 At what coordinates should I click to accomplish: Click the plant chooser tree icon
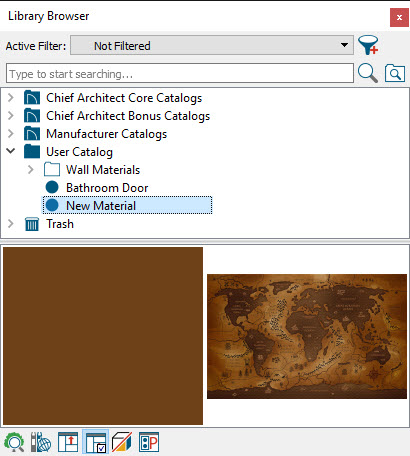tap(14, 442)
